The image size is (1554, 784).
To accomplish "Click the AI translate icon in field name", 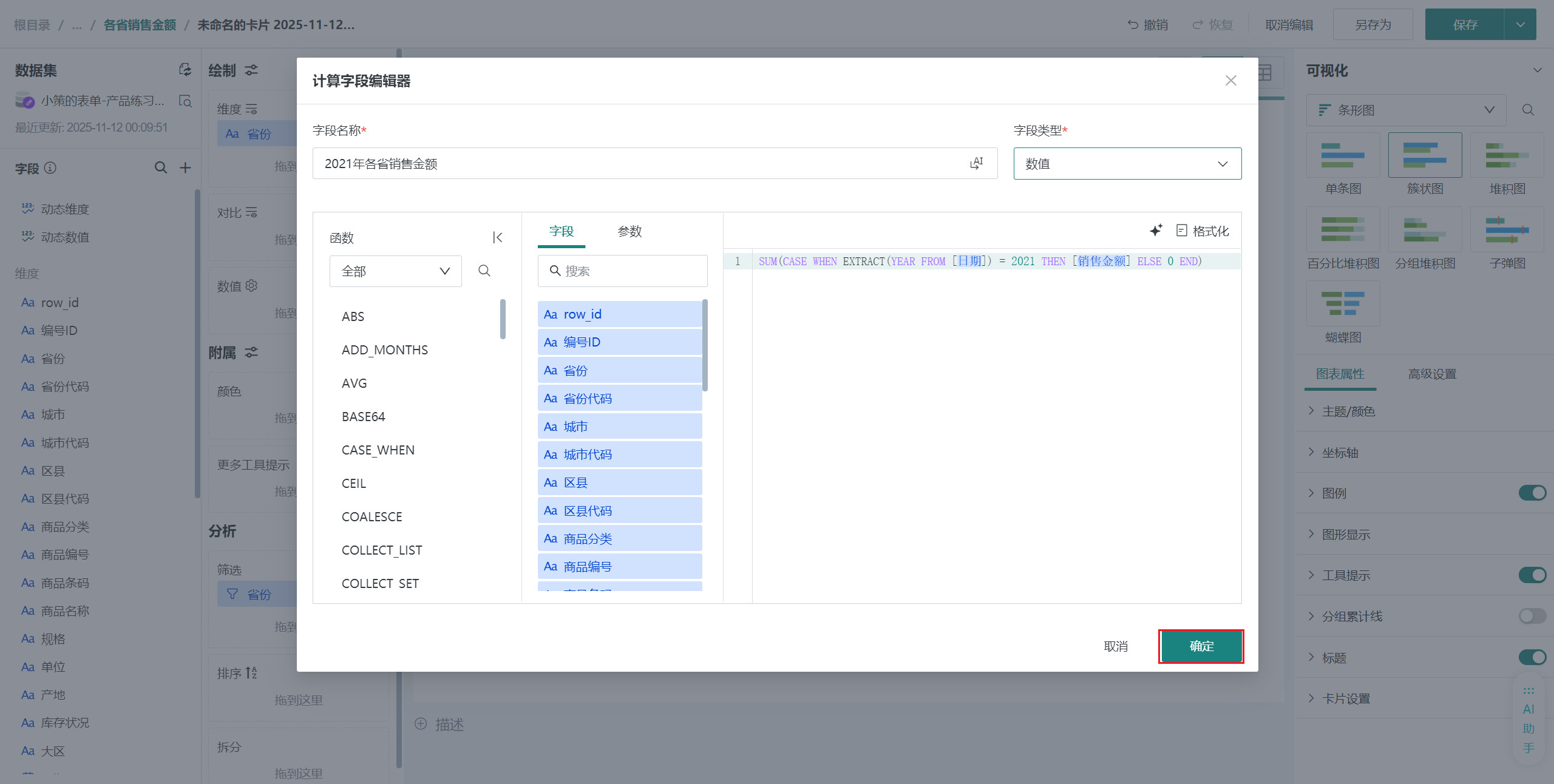I will click(x=976, y=163).
